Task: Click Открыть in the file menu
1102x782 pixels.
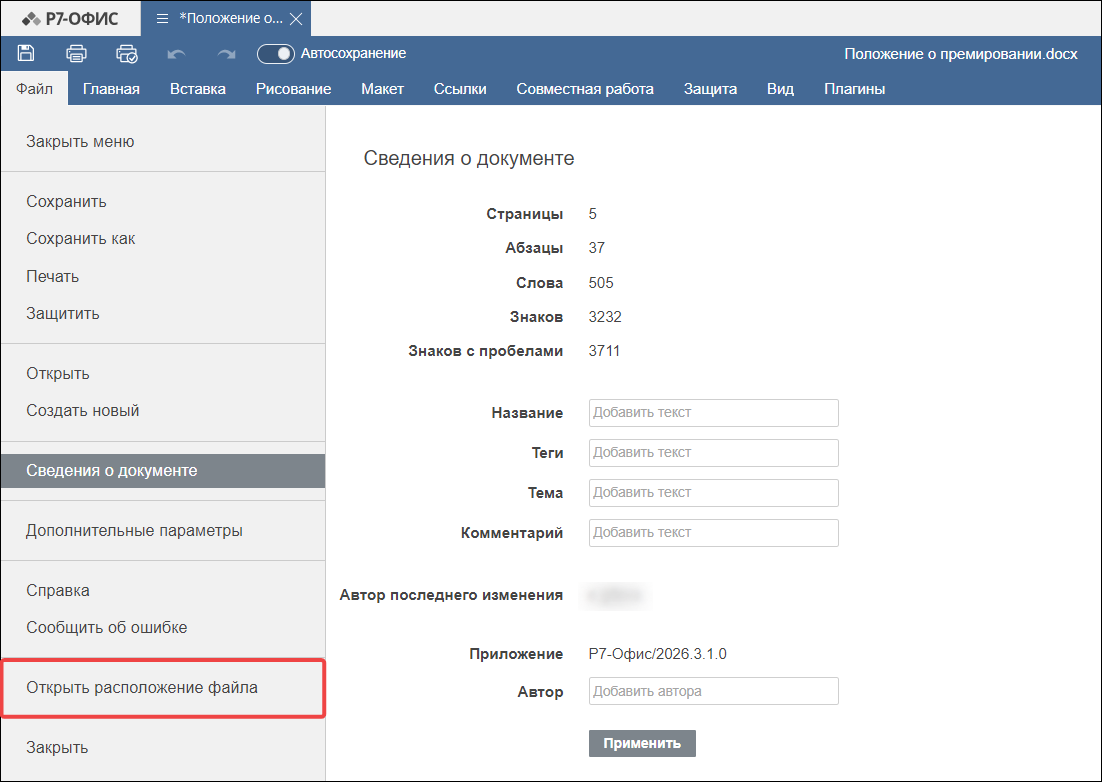Action: 163,373
